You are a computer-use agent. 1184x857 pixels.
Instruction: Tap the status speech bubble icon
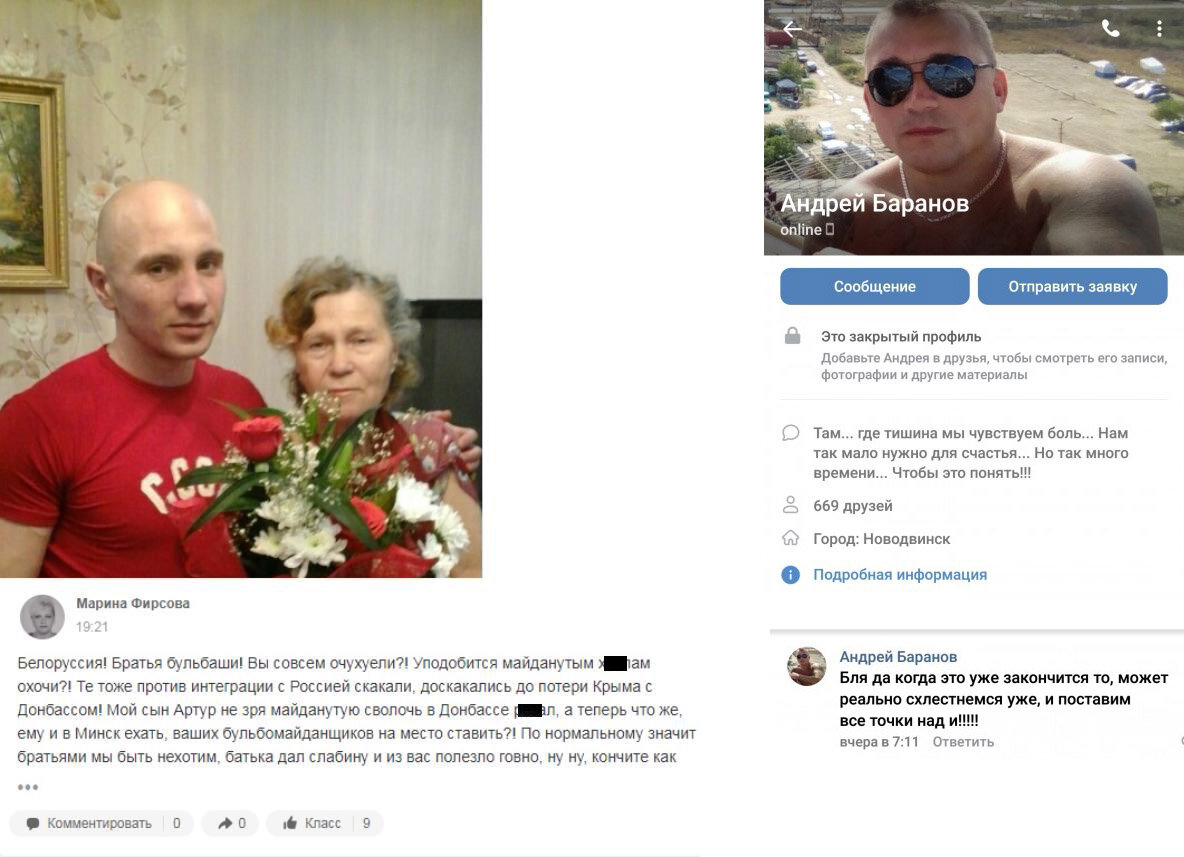click(791, 433)
